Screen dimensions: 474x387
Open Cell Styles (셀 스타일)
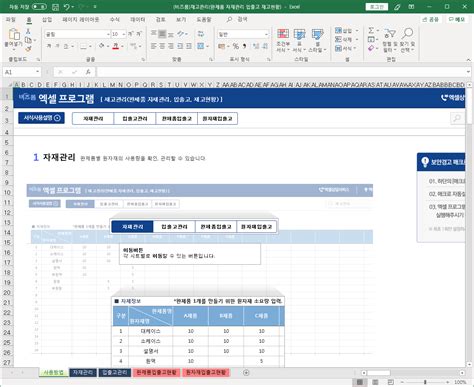tap(317, 40)
